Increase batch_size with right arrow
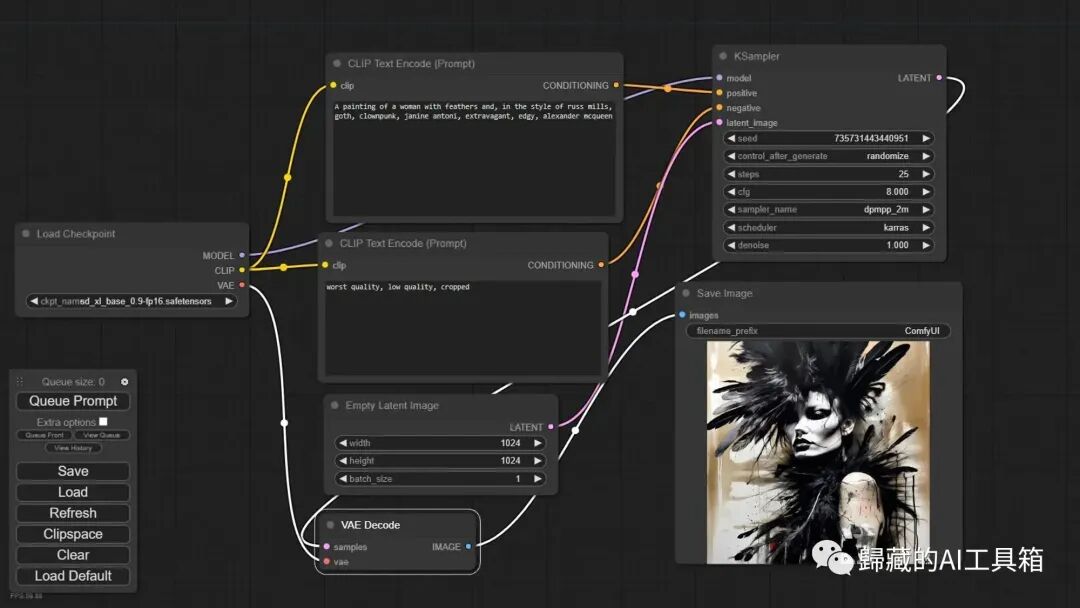 click(x=538, y=479)
